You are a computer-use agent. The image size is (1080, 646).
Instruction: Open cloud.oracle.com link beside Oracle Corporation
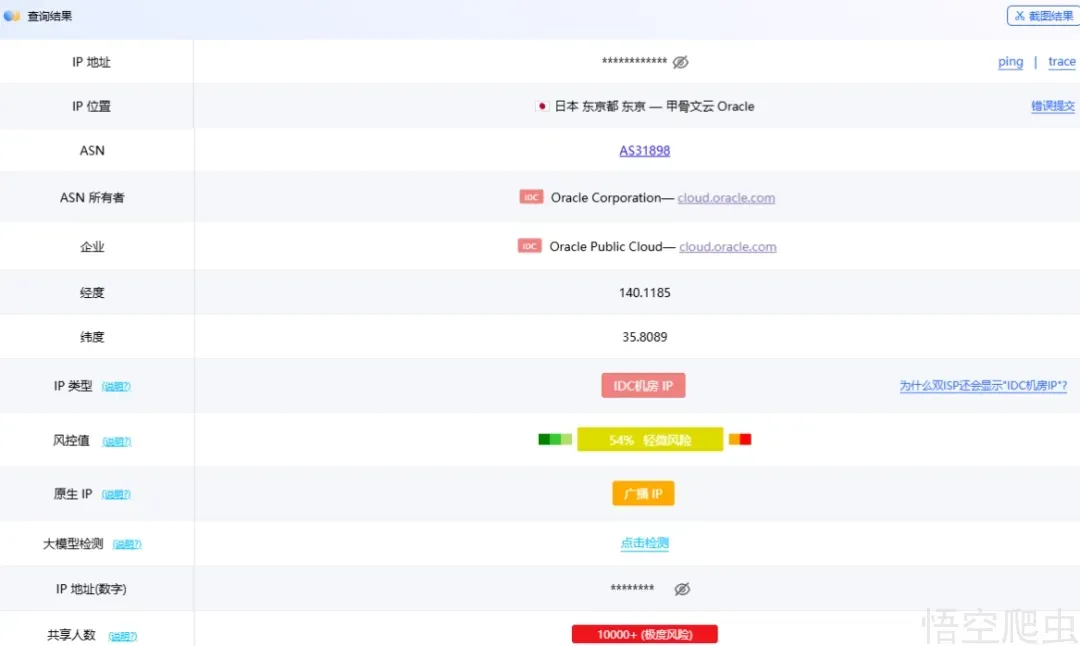(x=726, y=198)
